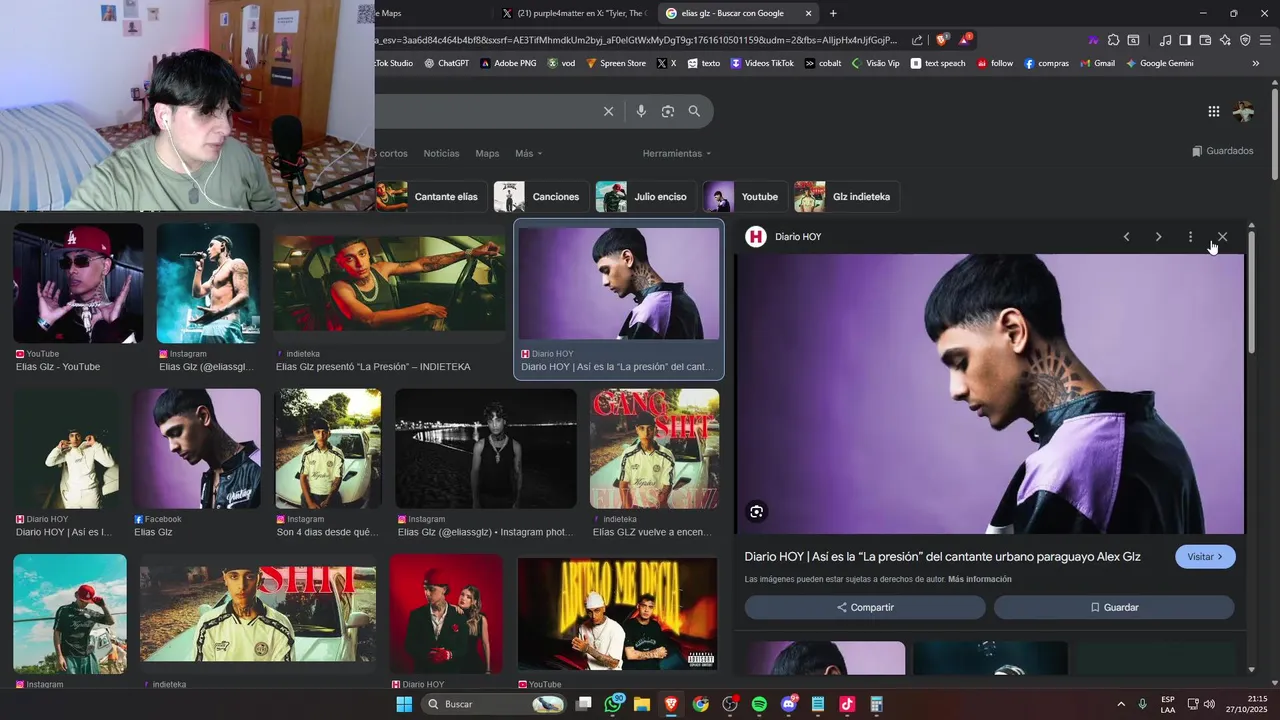Clear the Google search box
This screenshot has height=720, width=1280.
(608, 111)
